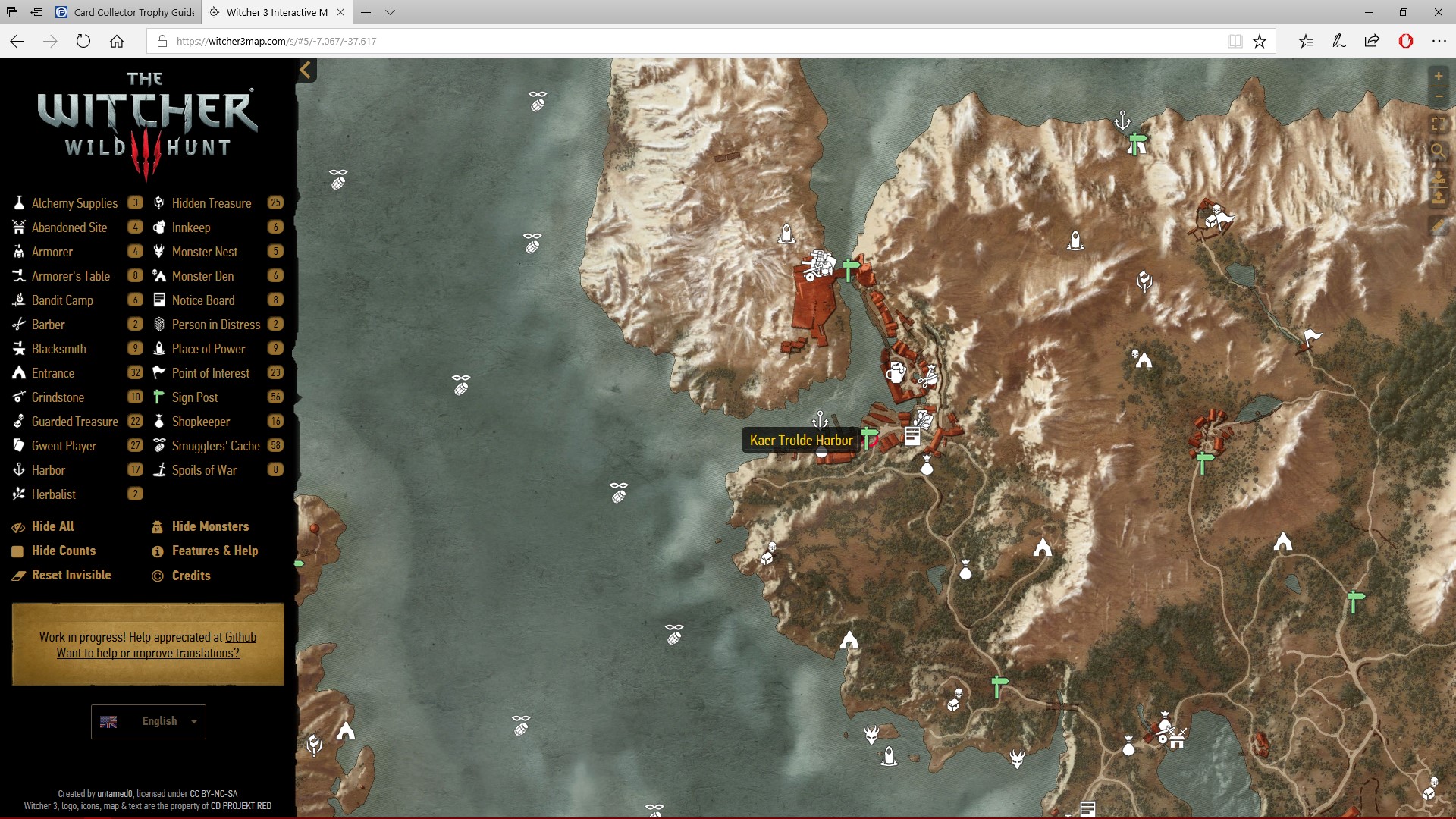Open the English language dropdown
1456x819 pixels.
pos(149,721)
